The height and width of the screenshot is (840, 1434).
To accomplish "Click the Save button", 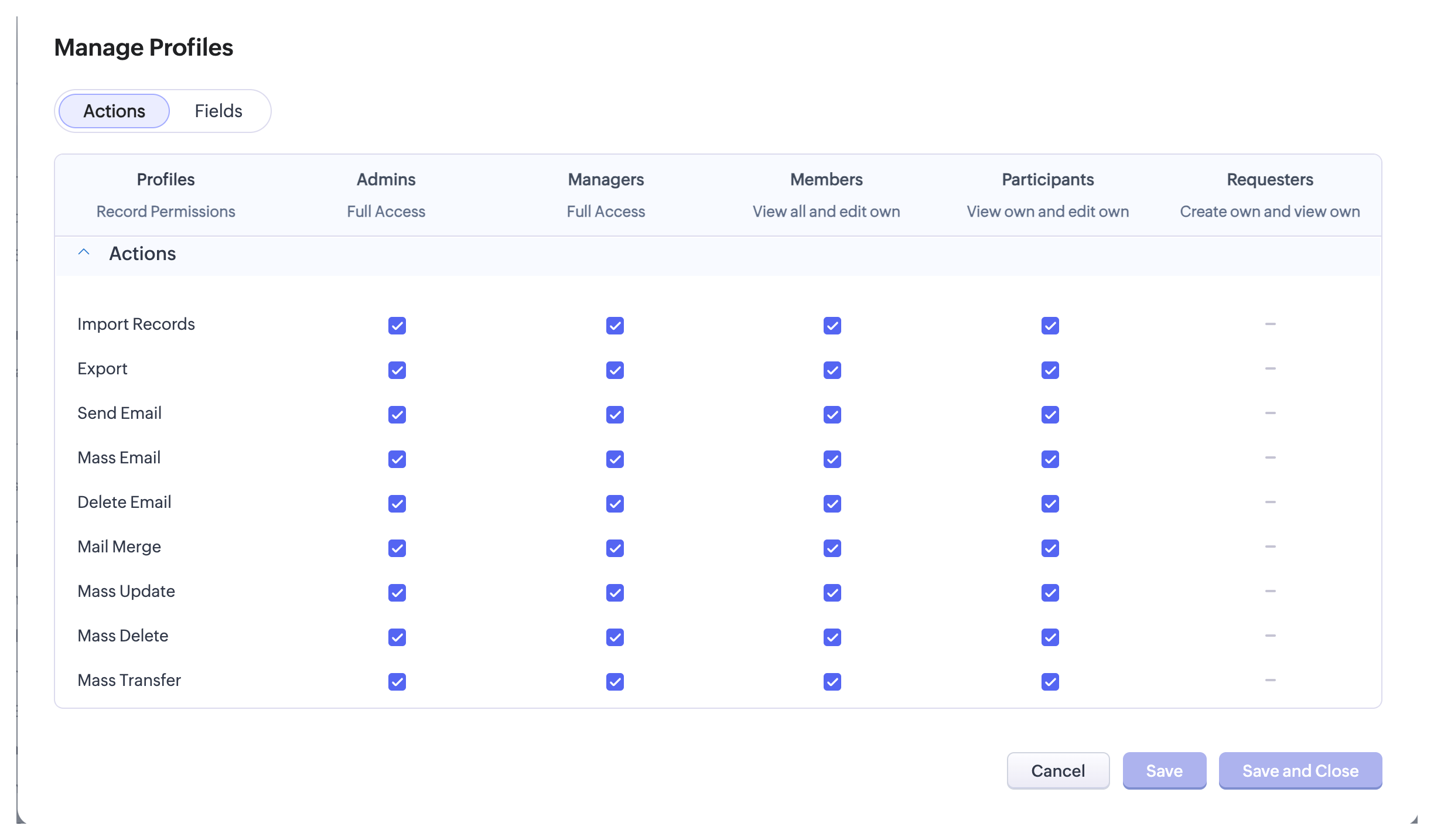I will click(1164, 770).
